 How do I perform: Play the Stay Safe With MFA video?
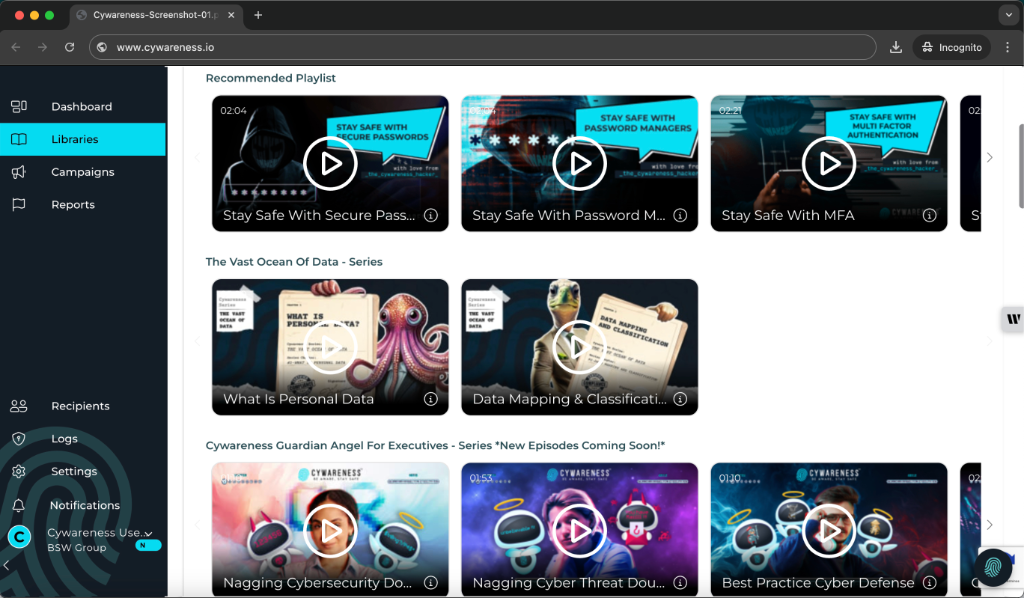(x=829, y=163)
